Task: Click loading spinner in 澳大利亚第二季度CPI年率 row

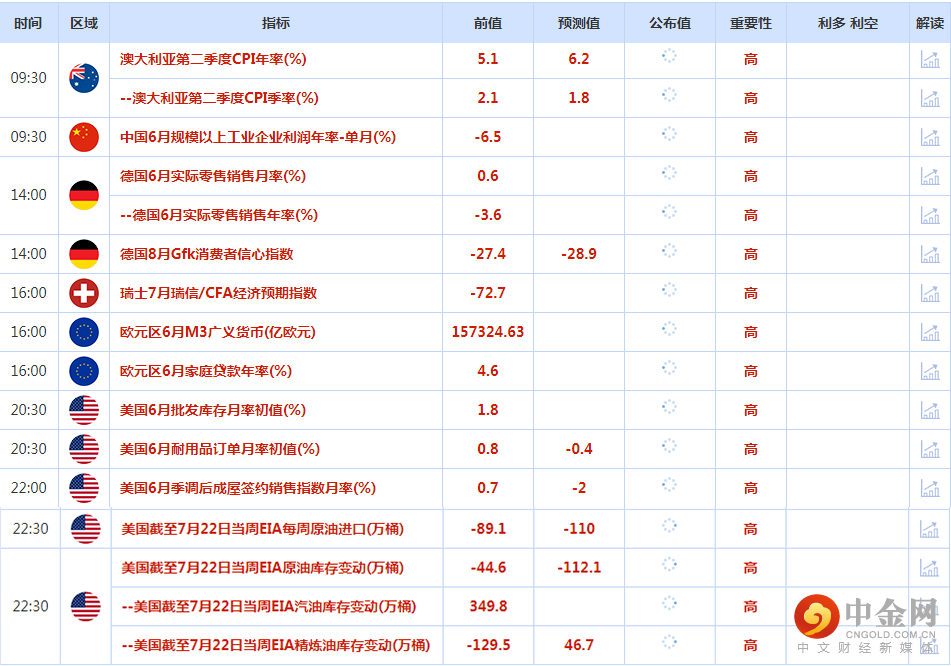Action: pos(669,56)
